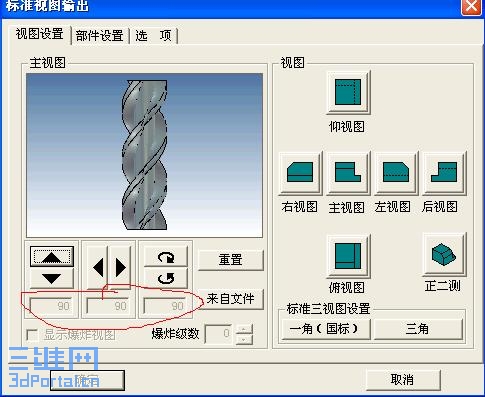Pick the 正二测 isometric view icon
The width and height of the screenshot is (485, 397).
[x=444, y=254]
